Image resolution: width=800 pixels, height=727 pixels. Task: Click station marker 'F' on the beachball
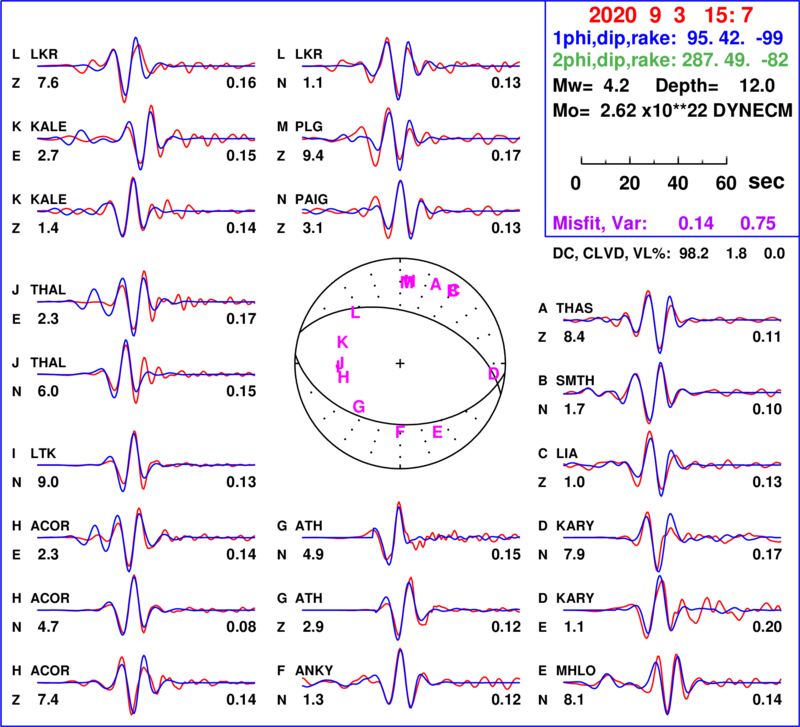[400, 432]
